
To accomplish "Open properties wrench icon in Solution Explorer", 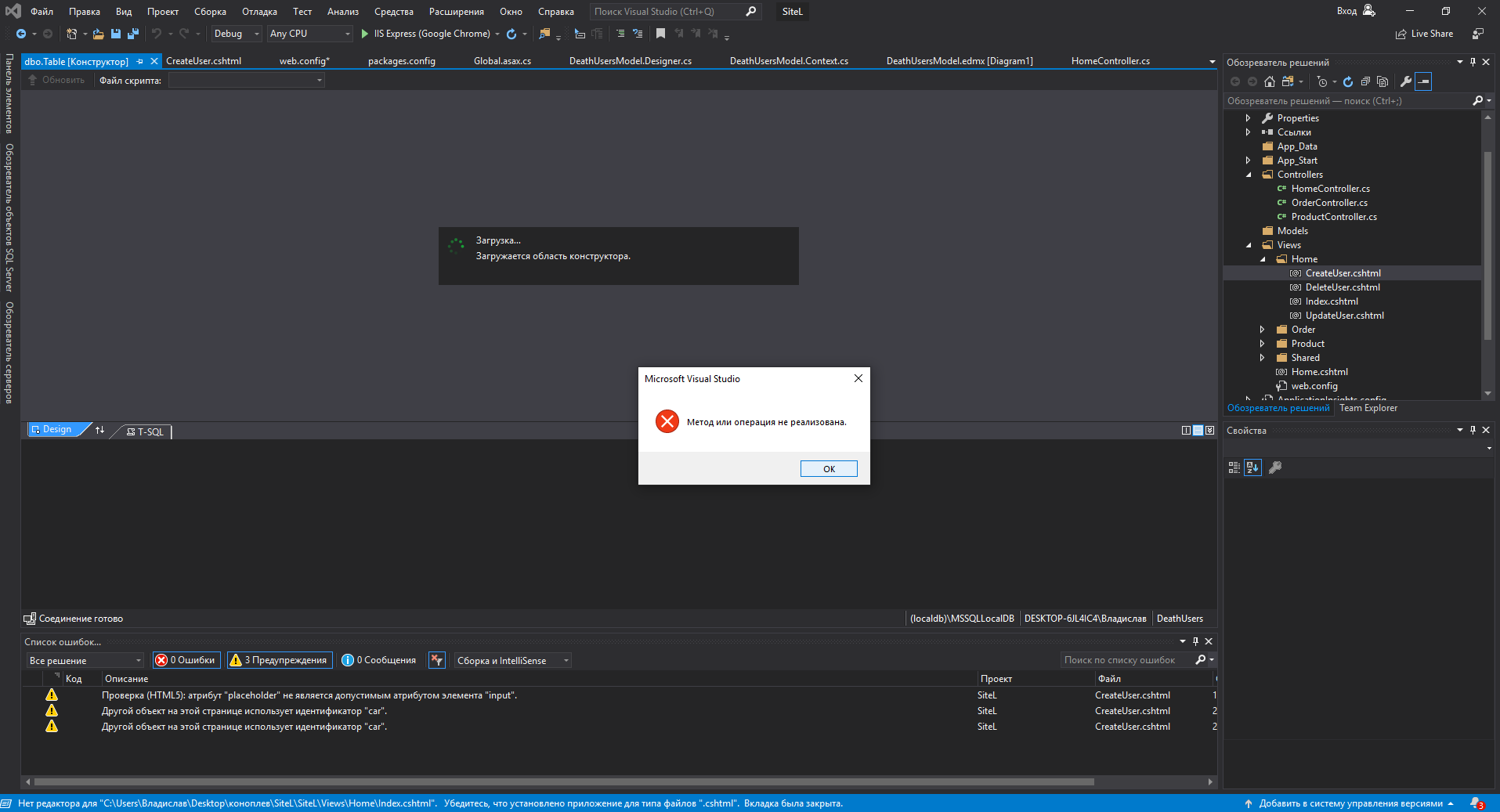I will pos(1406,81).
